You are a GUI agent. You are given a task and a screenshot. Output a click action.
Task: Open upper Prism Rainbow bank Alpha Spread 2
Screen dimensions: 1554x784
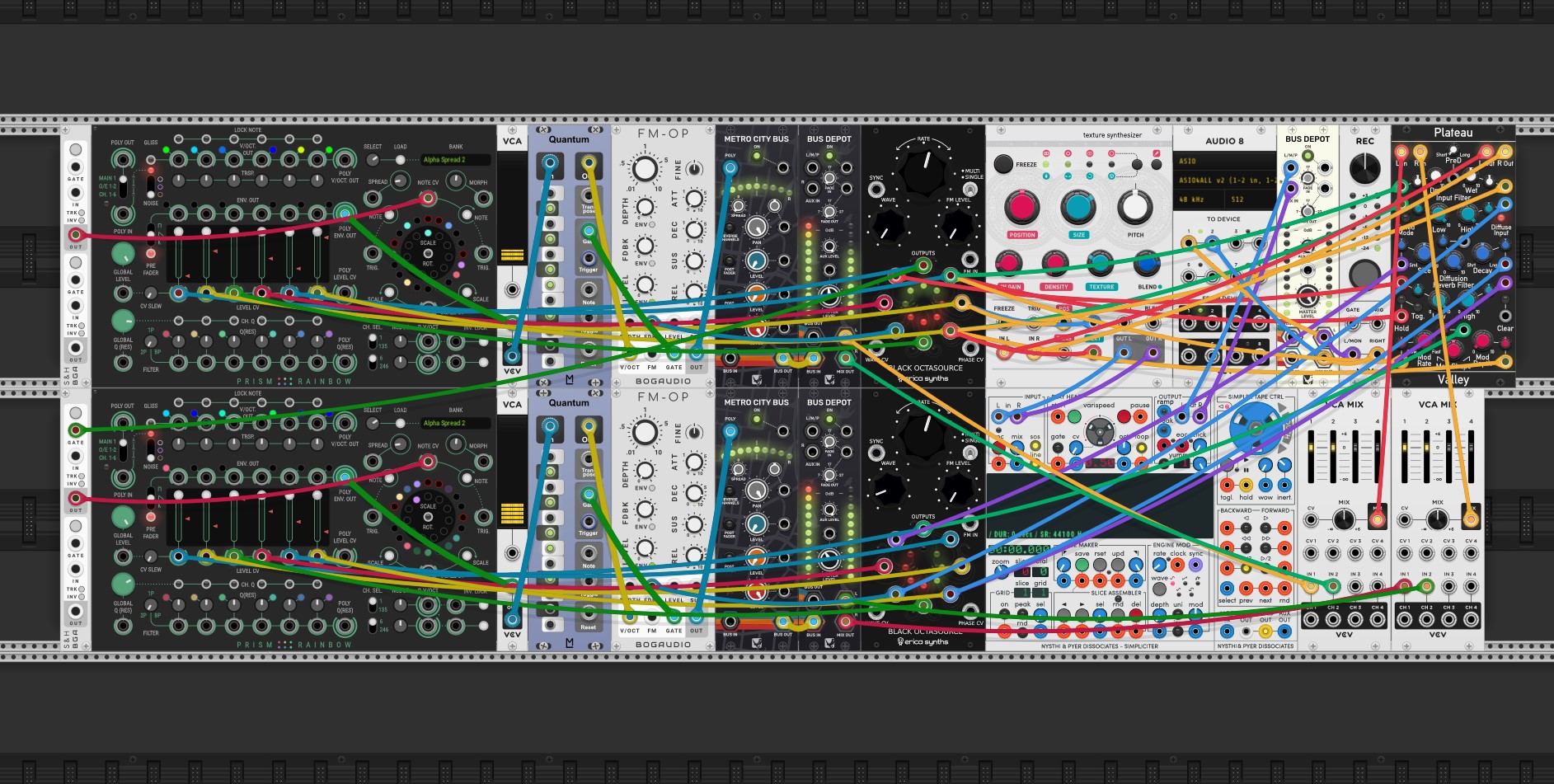click(x=456, y=160)
